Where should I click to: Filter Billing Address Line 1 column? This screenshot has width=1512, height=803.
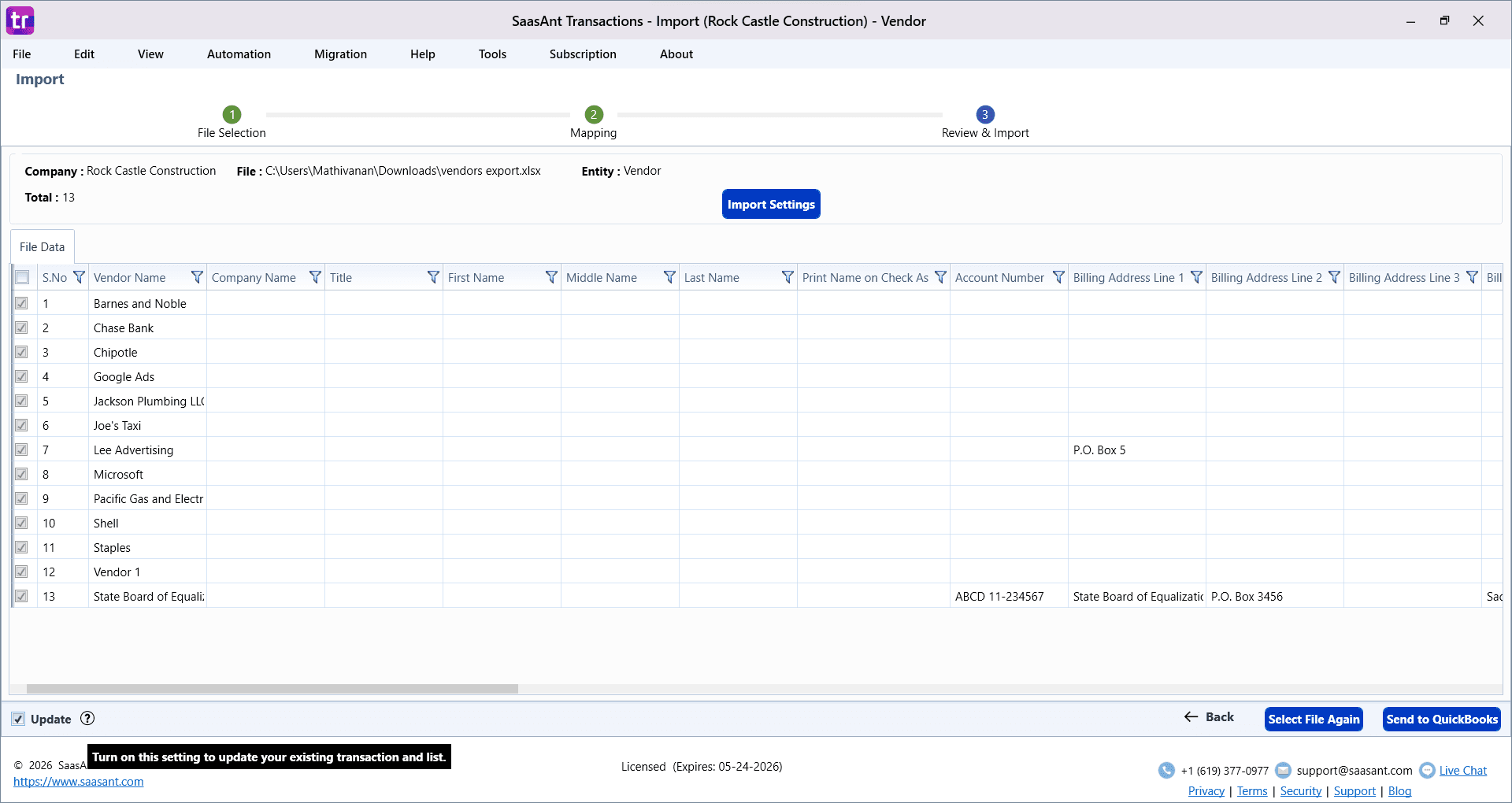[x=1196, y=277]
